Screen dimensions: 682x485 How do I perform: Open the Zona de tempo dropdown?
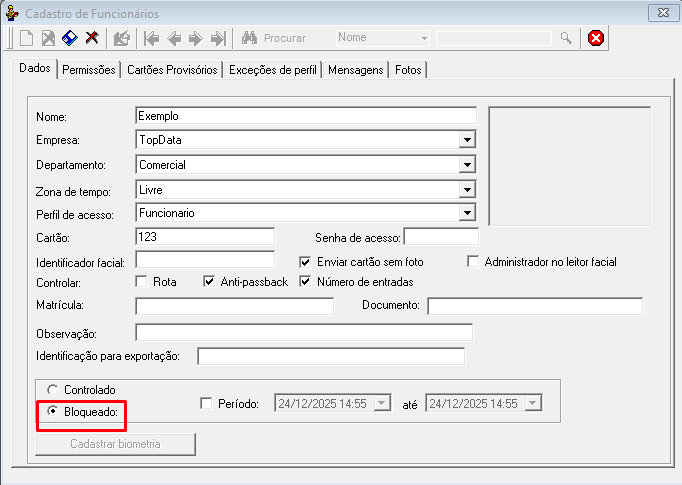coord(467,189)
